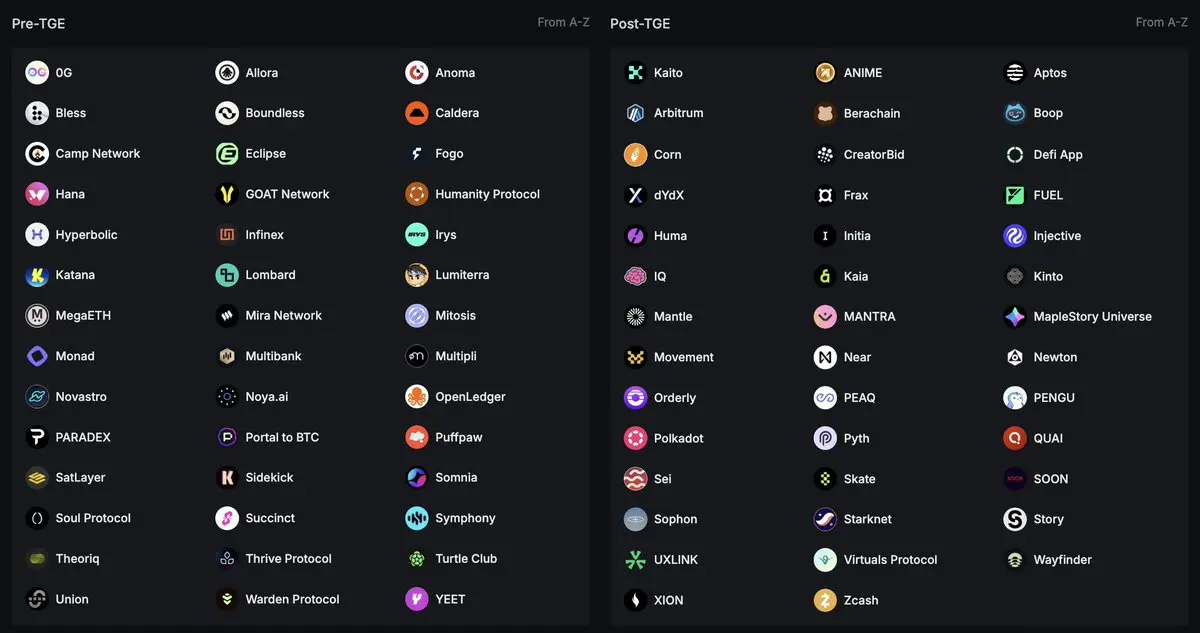Click the Infinex project name
Viewport: 1200px width, 633px height.
265,234
